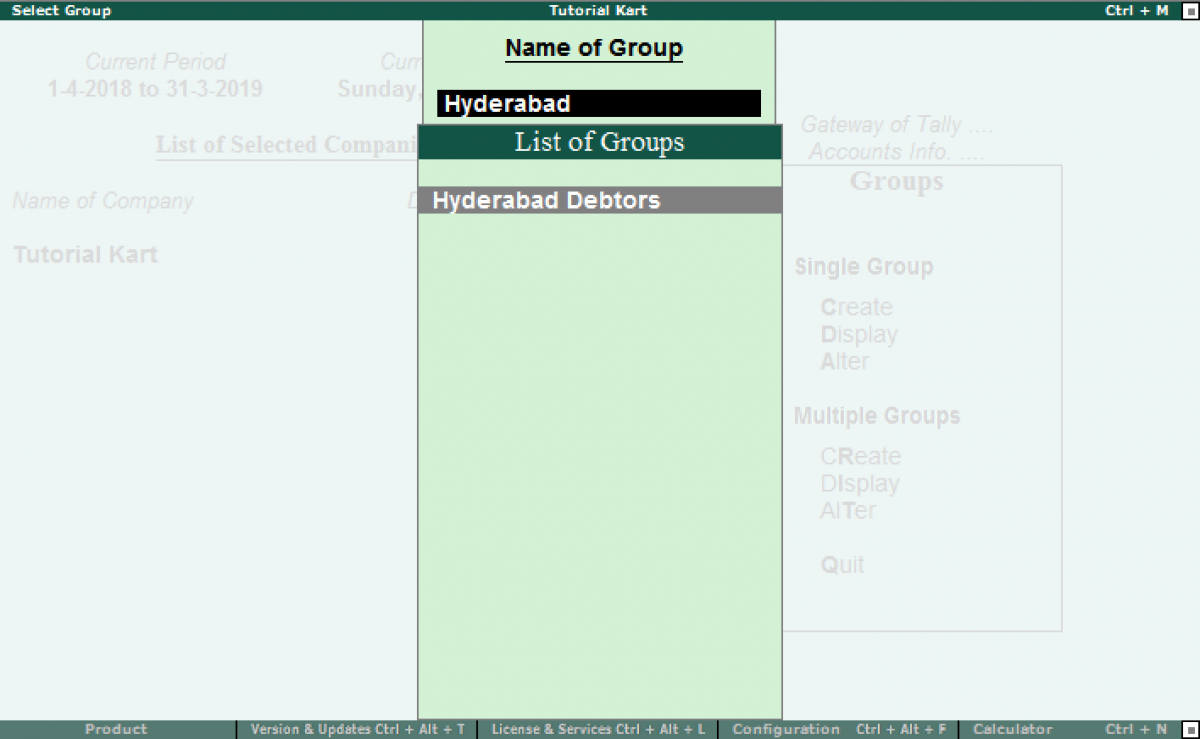Open License & Services

tap(598, 729)
